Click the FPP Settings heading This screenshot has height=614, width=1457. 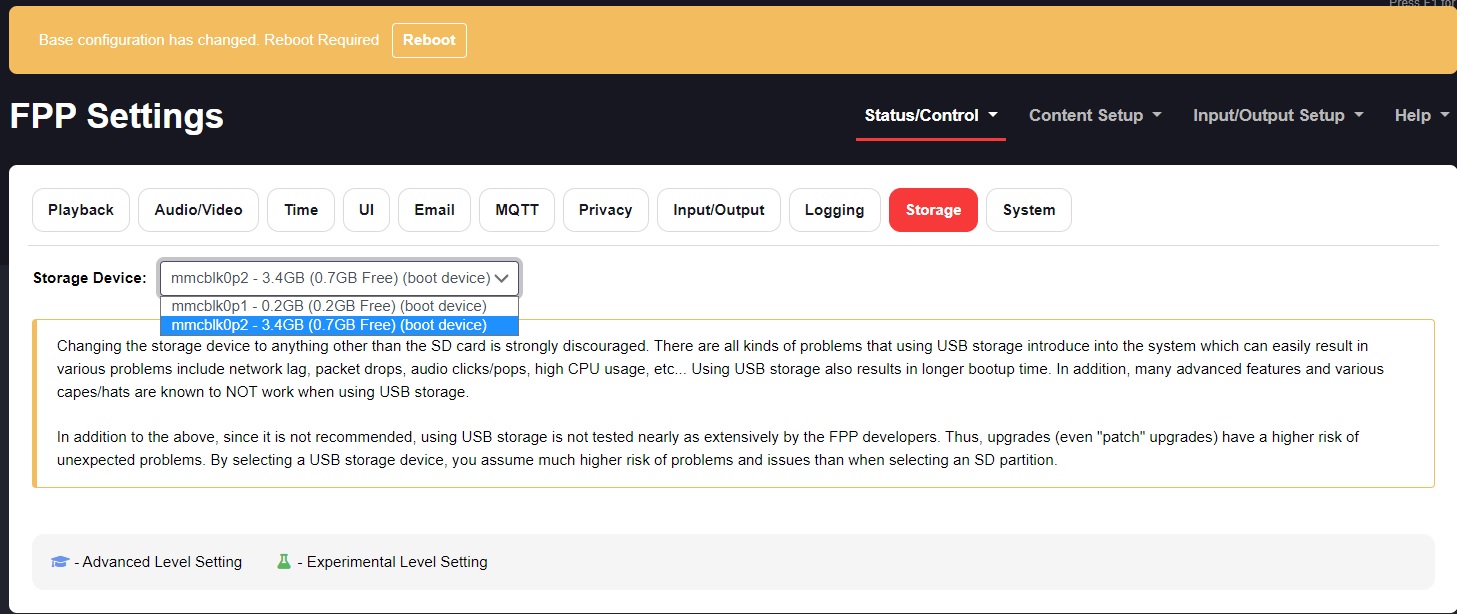[116, 117]
